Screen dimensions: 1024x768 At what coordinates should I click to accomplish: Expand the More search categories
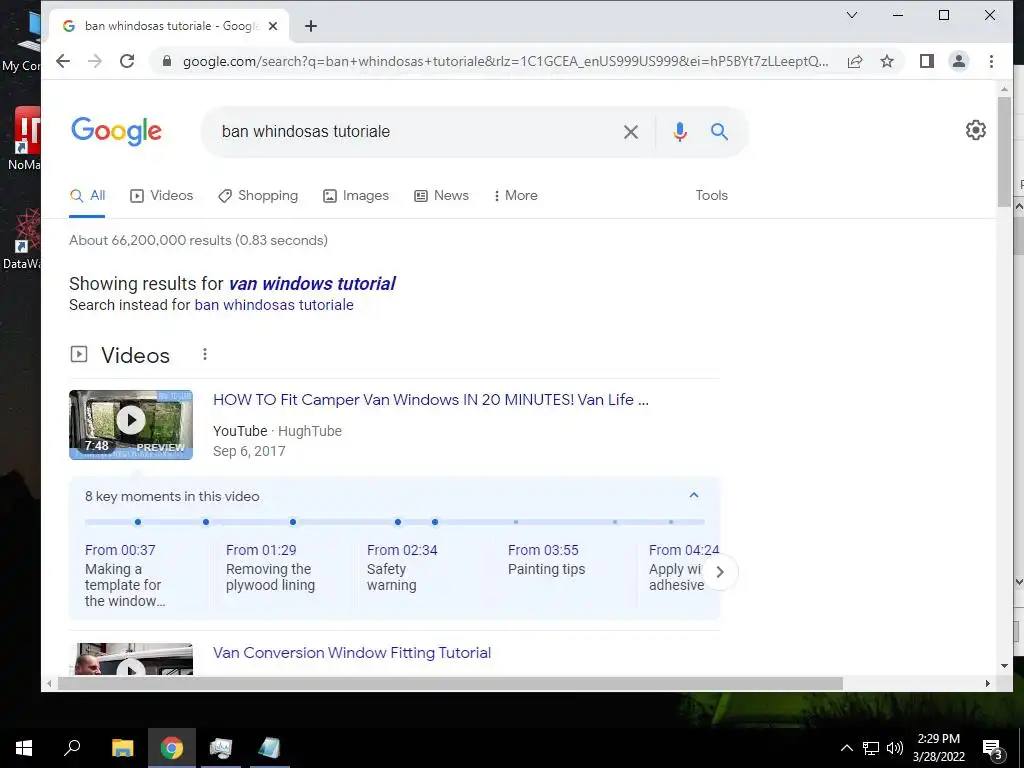coord(515,195)
